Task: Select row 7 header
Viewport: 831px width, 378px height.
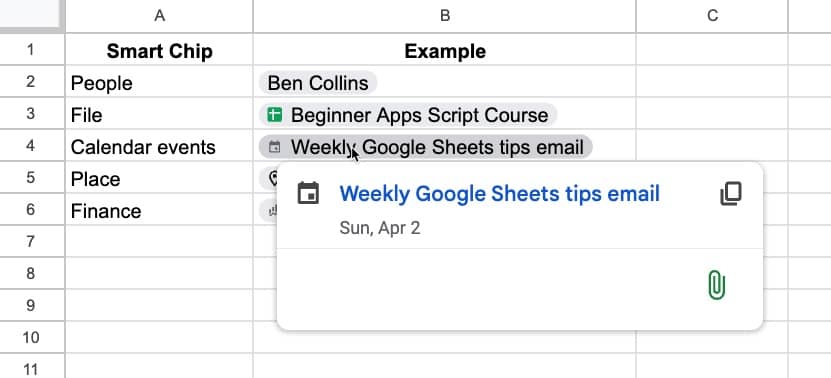Action: [x=32, y=242]
